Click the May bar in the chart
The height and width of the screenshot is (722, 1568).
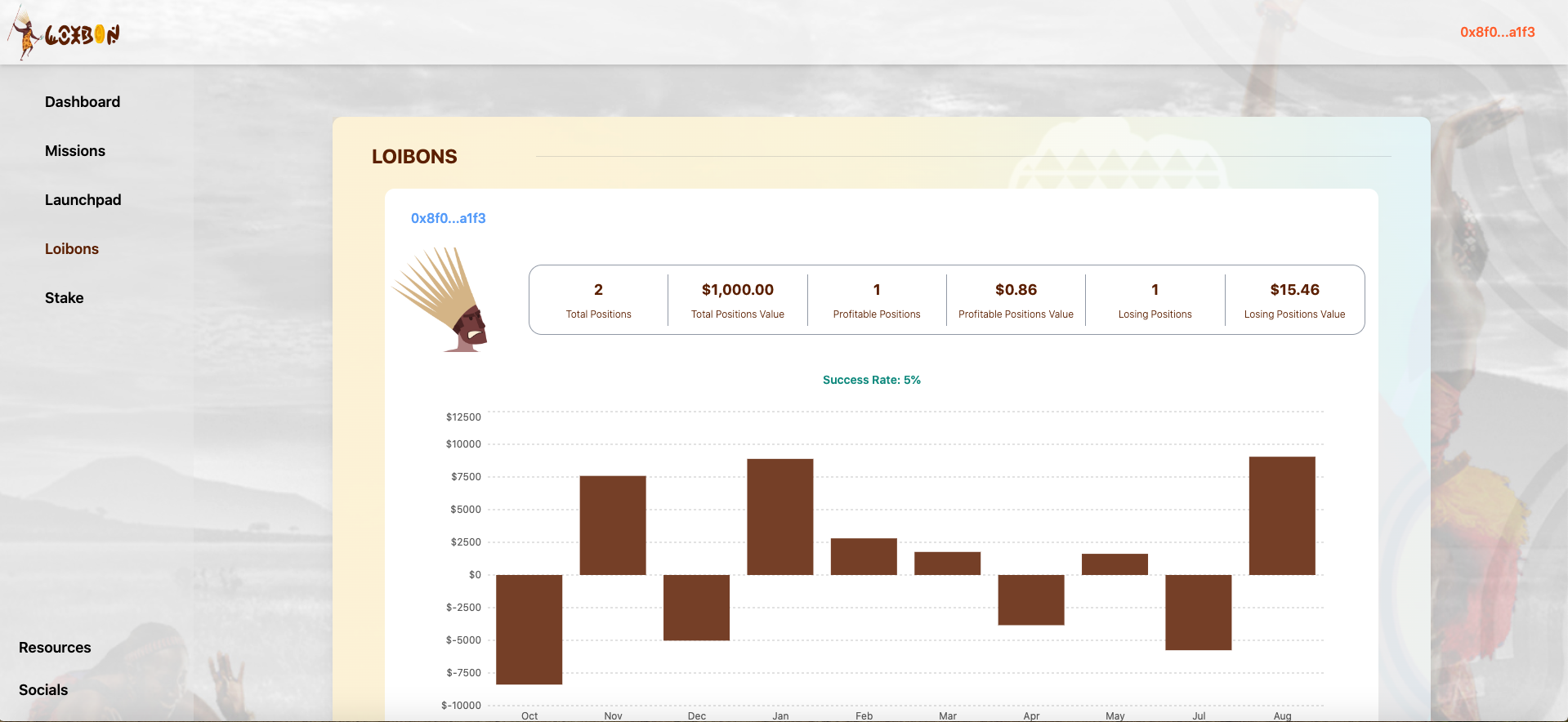(1115, 564)
